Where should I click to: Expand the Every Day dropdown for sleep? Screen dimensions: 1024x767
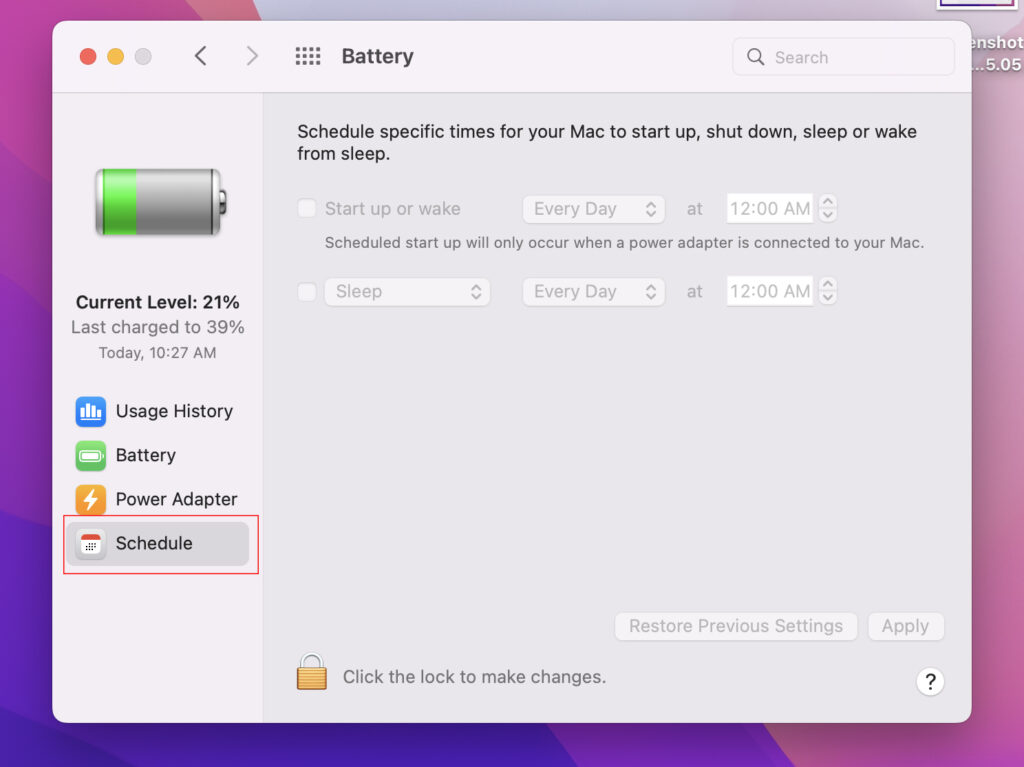[x=594, y=291]
